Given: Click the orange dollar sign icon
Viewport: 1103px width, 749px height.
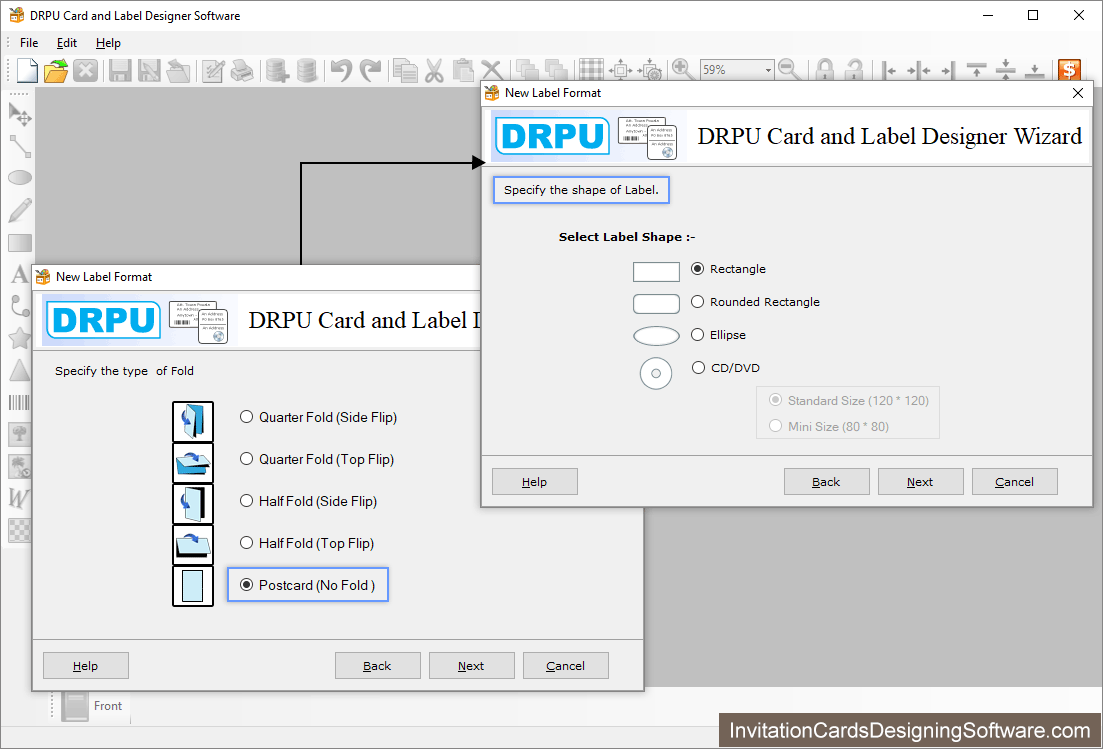Looking at the screenshot, I should (1069, 70).
